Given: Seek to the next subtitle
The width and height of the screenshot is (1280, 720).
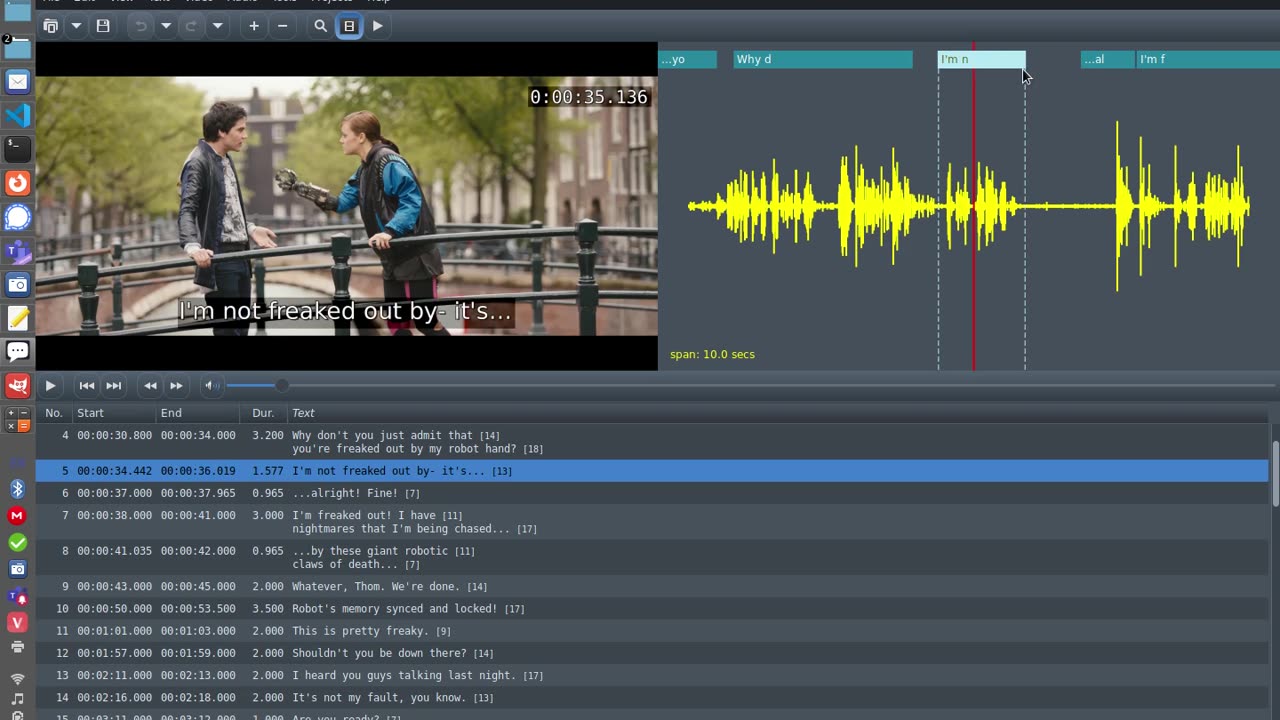Looking at the screenshot, I should tap(114, 386).
